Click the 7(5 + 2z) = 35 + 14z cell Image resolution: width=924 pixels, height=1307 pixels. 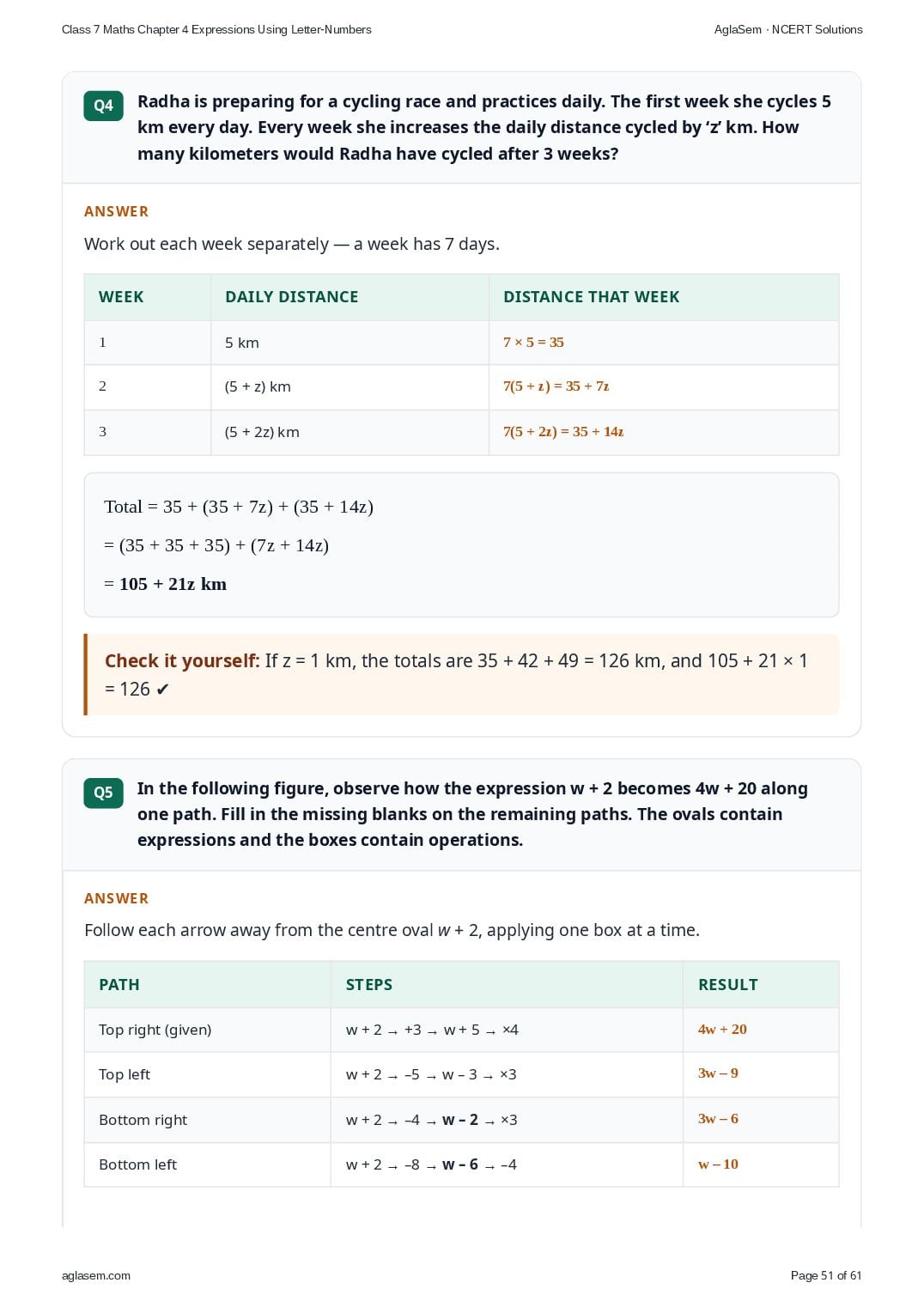point(563,431)
